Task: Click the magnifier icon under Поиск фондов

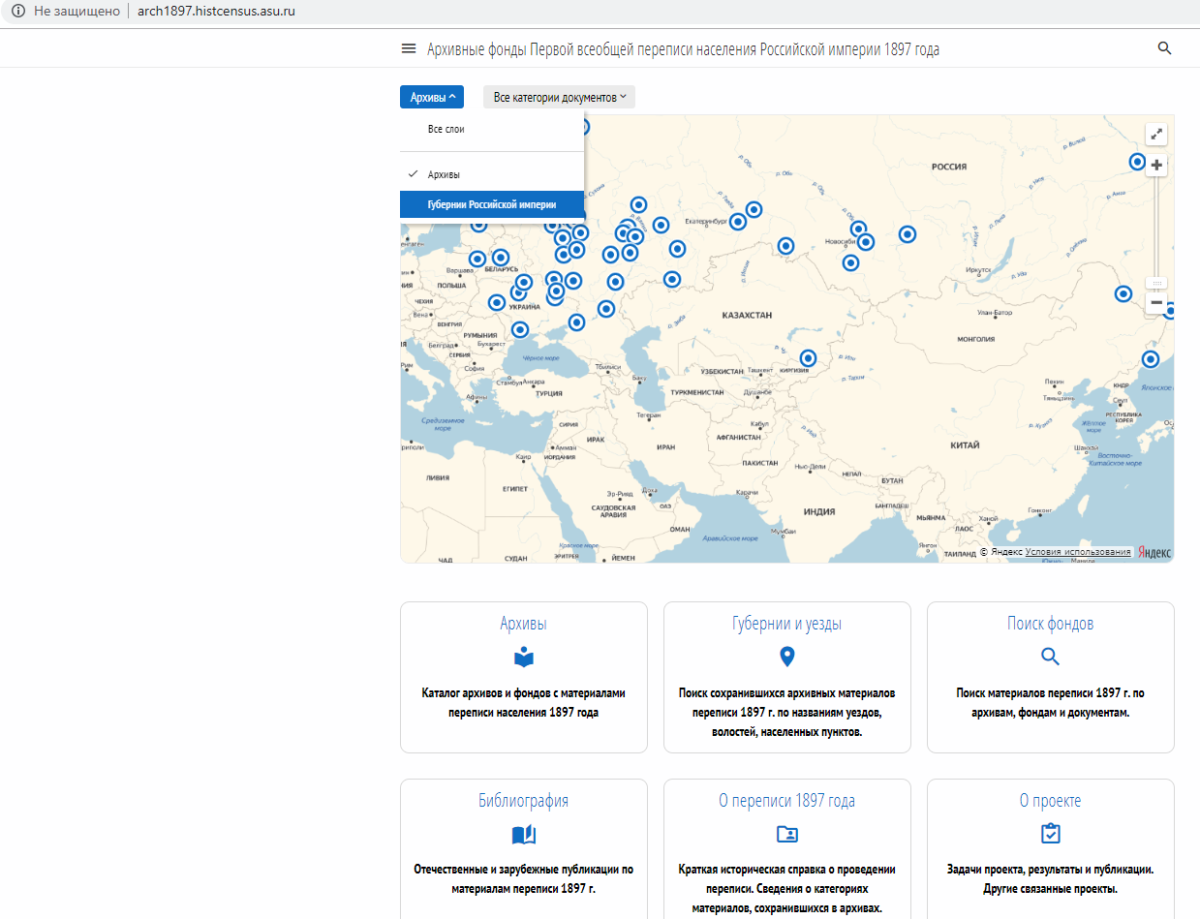Action: 1050,657
